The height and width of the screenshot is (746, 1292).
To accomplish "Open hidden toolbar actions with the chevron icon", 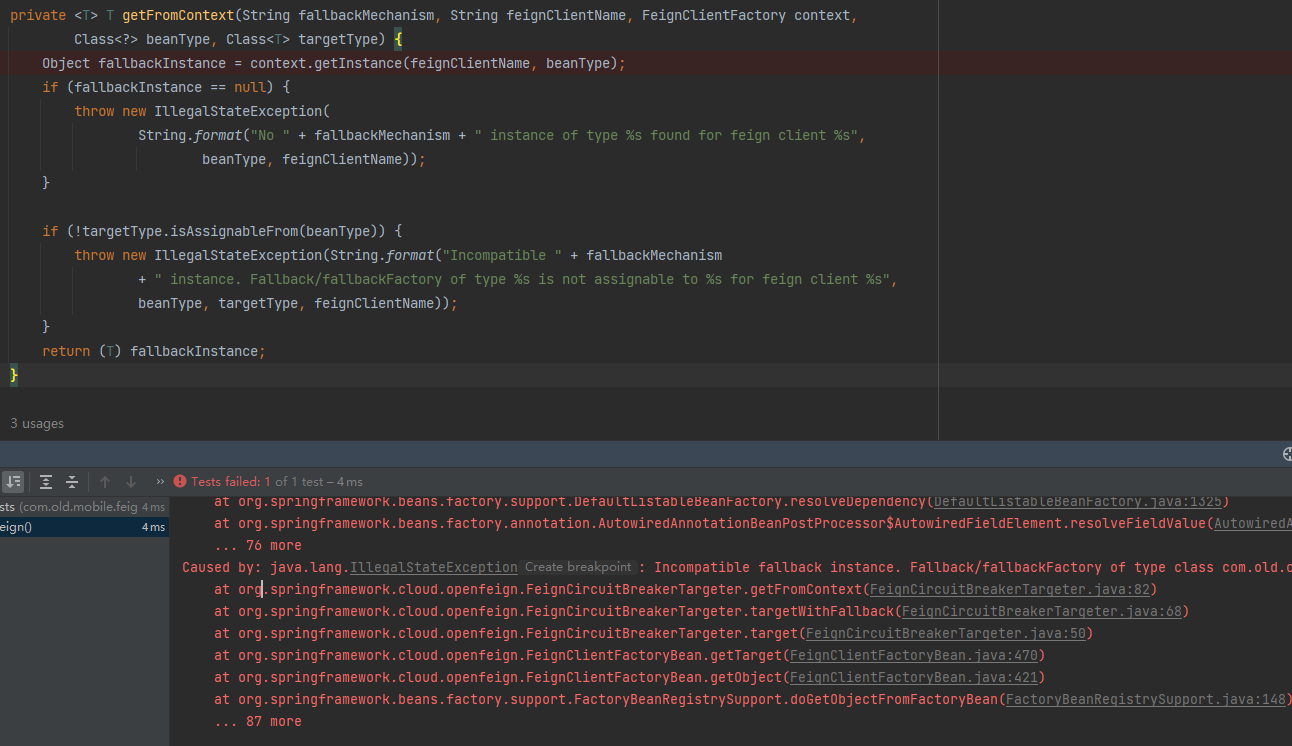I will [160, 480].
